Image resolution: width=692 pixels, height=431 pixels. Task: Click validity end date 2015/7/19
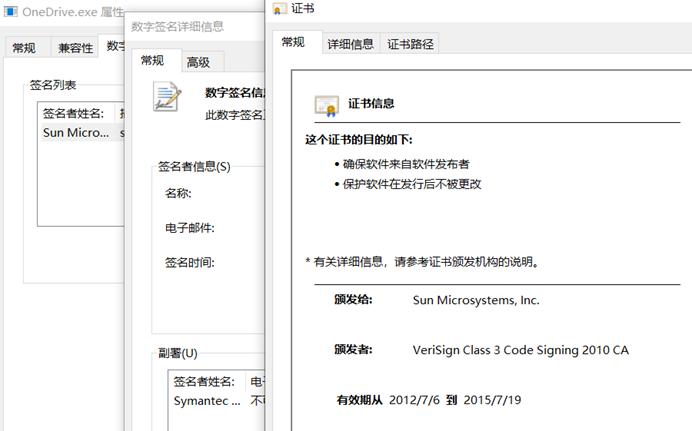492,400
